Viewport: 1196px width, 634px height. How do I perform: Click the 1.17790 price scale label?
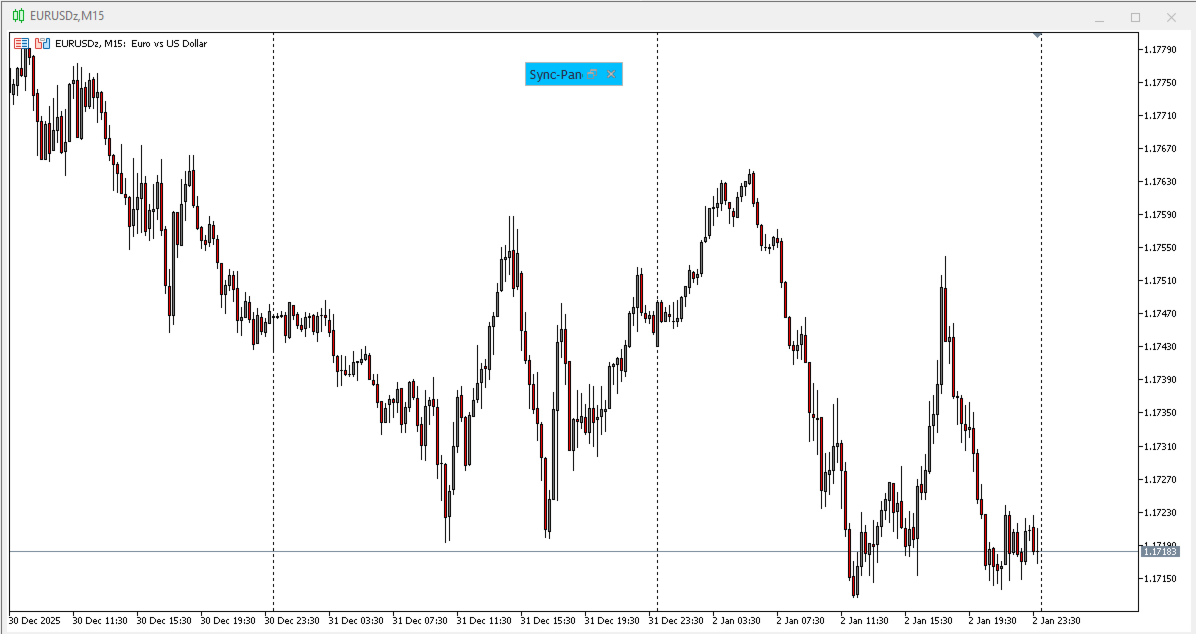1160,50
